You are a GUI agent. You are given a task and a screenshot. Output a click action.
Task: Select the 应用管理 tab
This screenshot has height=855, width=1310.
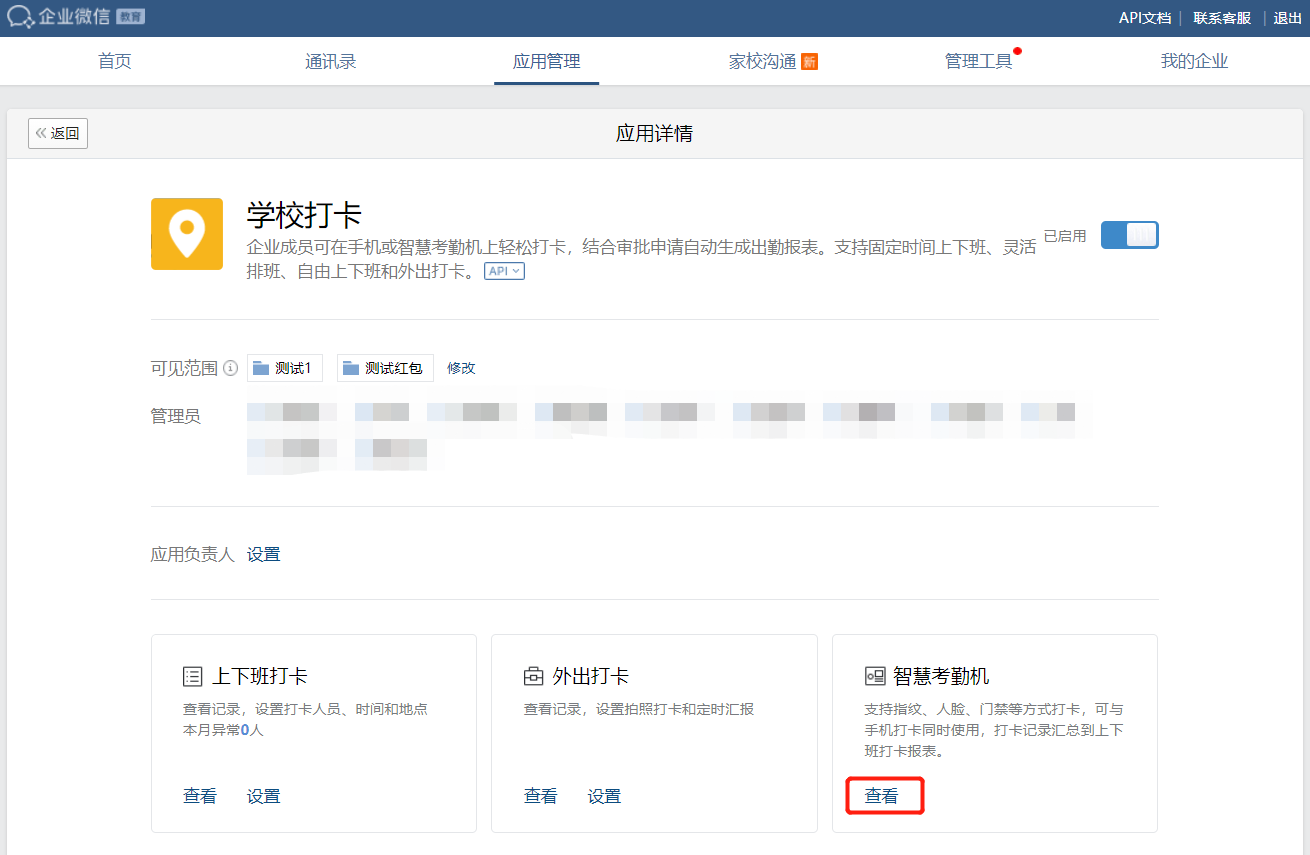click(546, 62)
